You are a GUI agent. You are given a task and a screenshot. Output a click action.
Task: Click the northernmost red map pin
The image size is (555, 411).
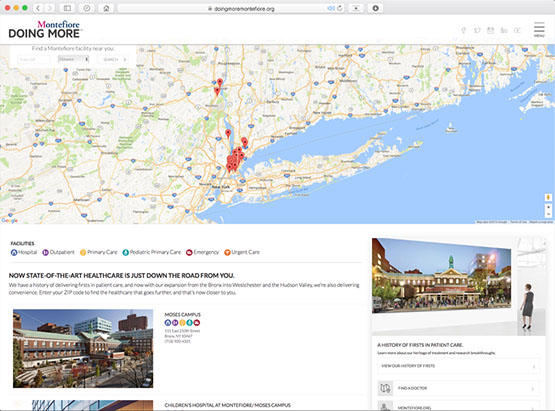coord(220,83)
